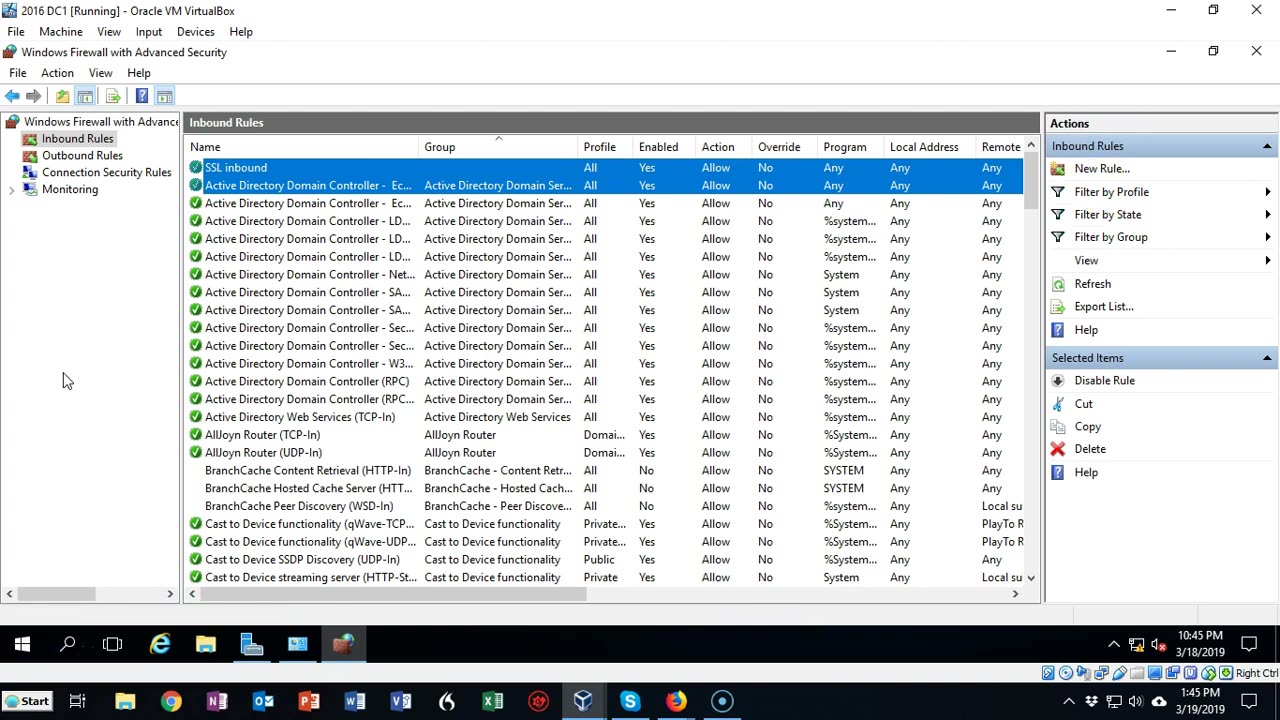The image size is (1280, 720).
Task: Click the VM Windows Start button
Action: (22, 645)
